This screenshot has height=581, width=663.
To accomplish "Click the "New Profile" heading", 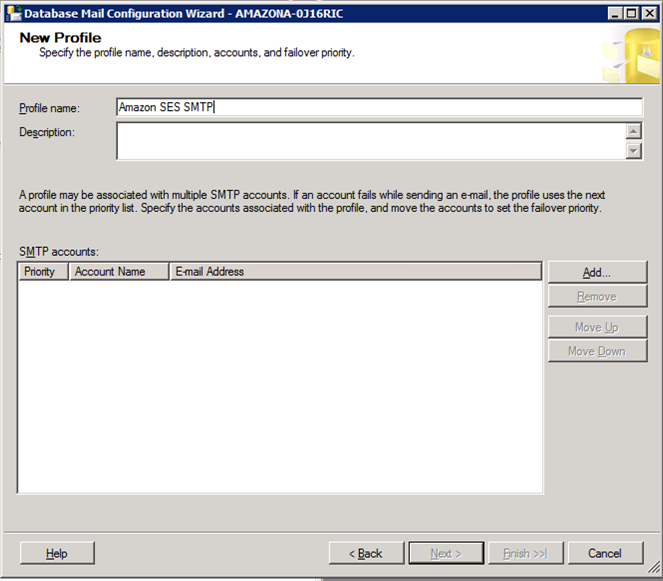I will coord(60,38).
